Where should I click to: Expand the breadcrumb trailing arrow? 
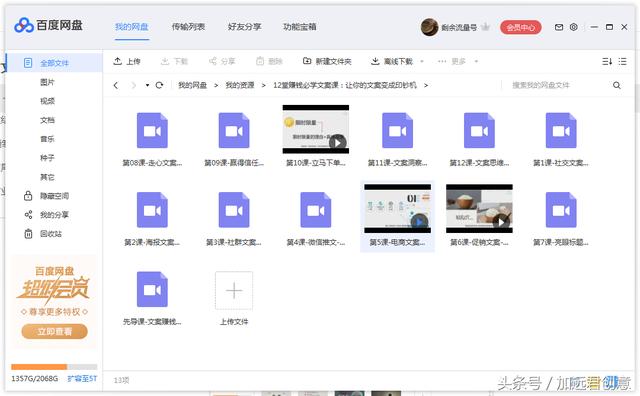426,85
